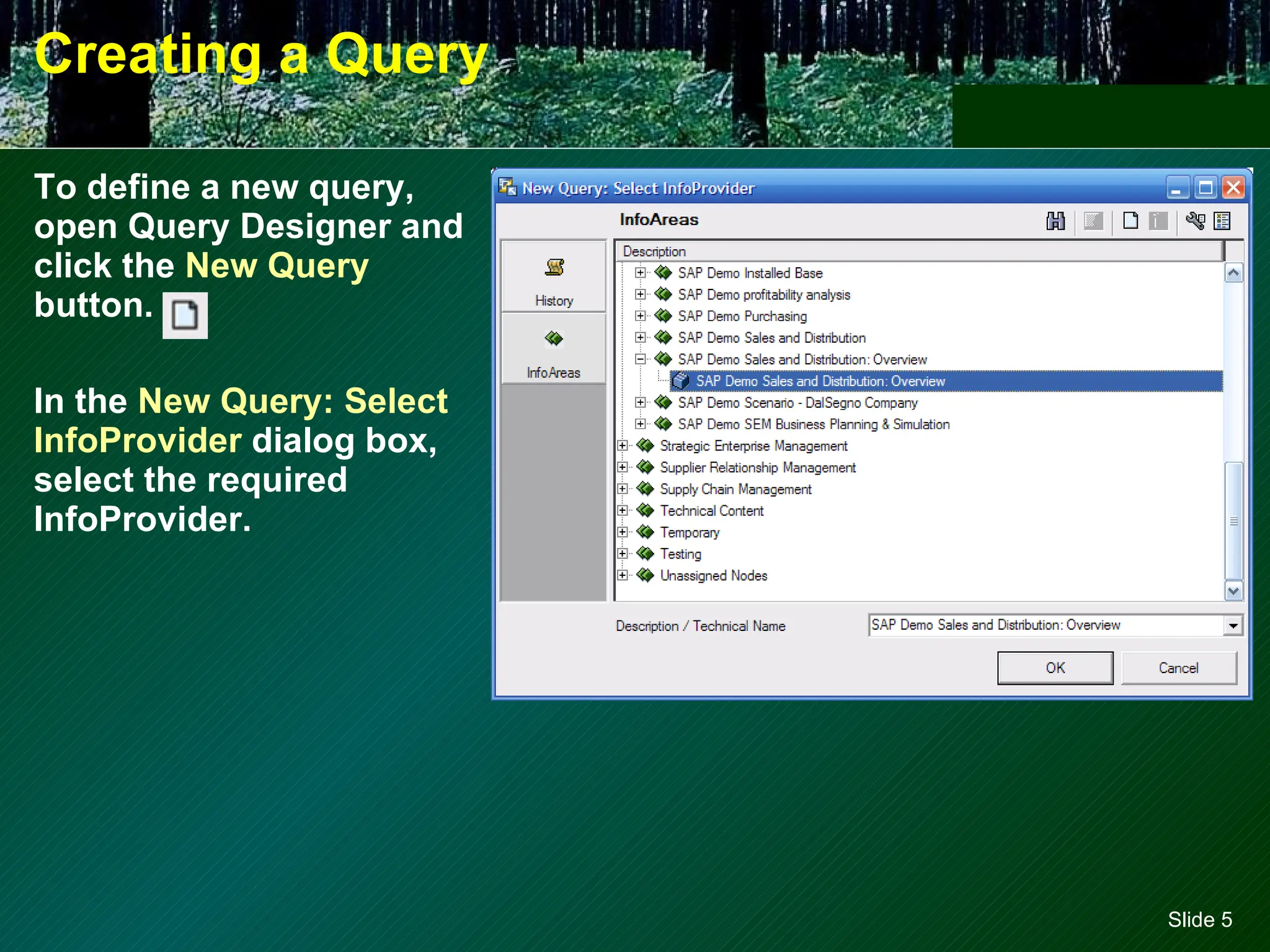The width and height of the screenshot is (1270, 952).
Task: Click the Description column header
Action: coord(920,251)
